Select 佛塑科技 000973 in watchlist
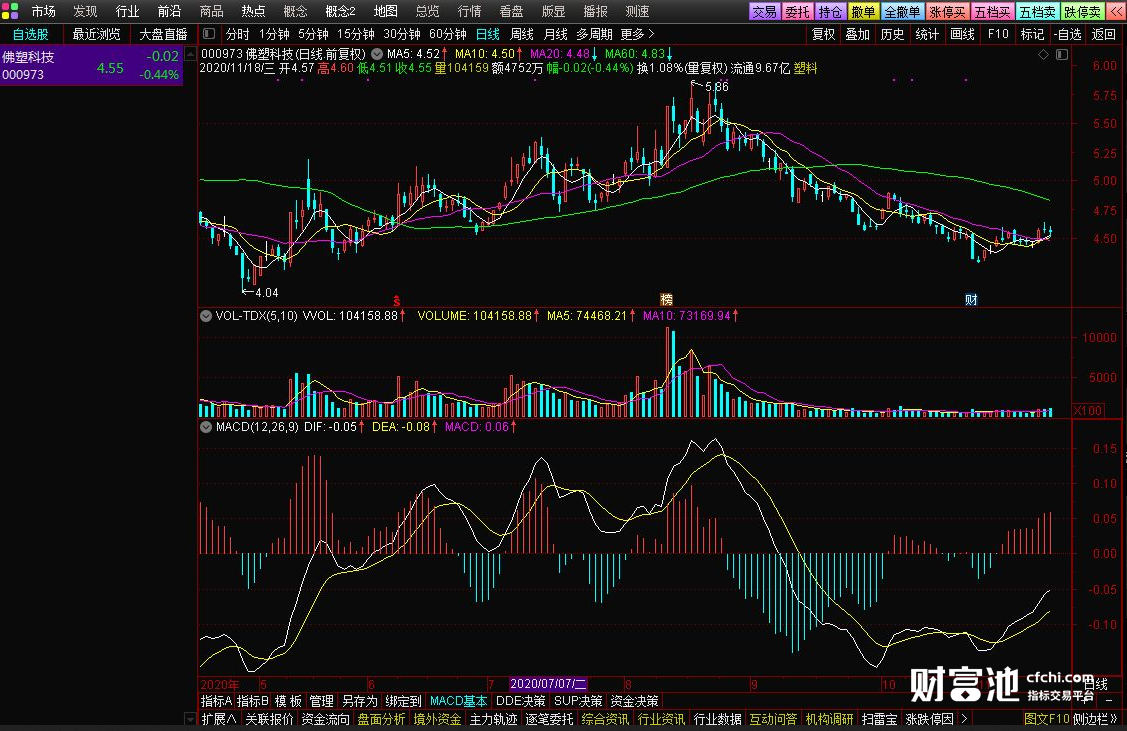 (91, 65)
